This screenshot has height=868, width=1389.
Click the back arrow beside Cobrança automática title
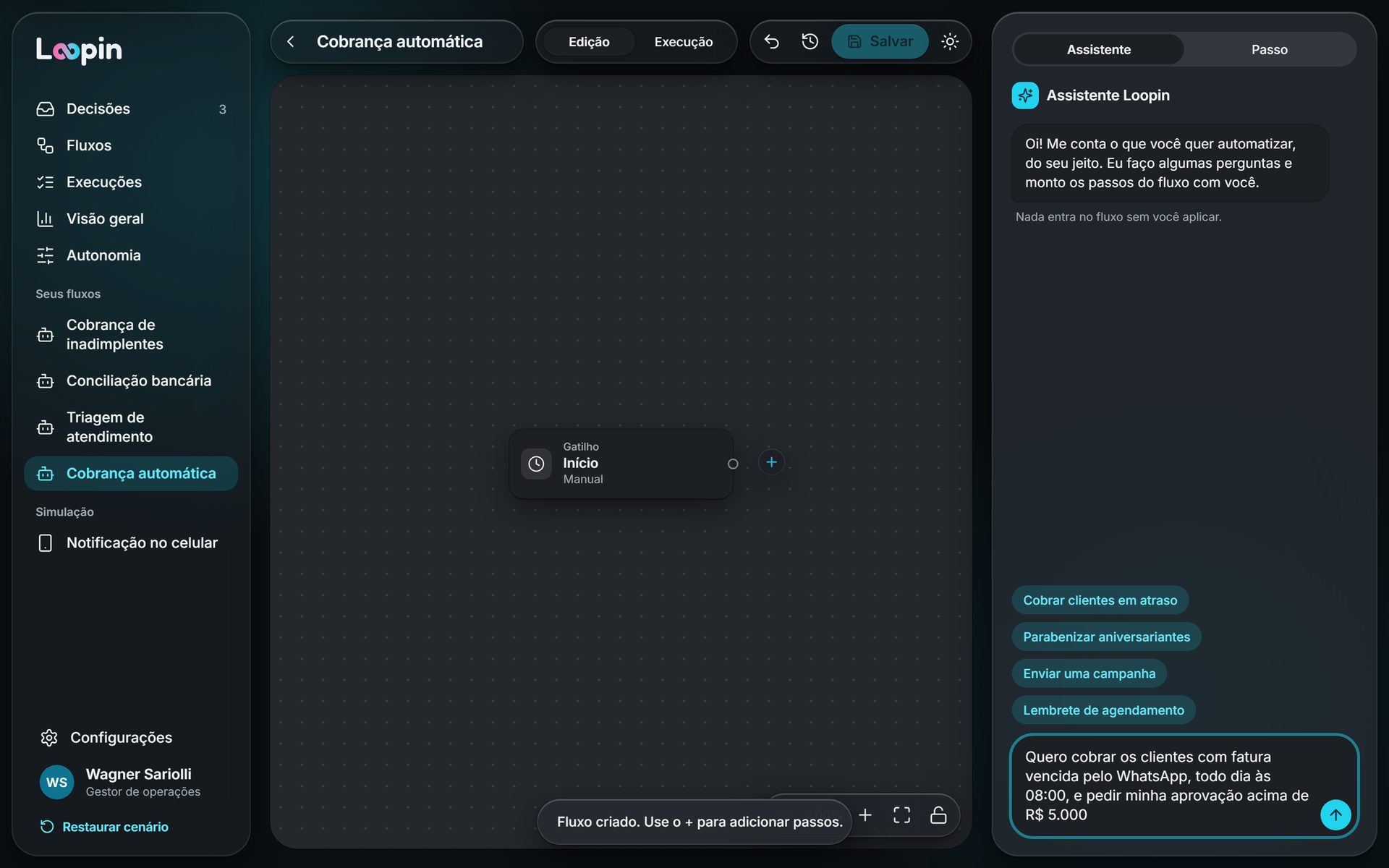pyautogui.click(x=291, y=42)
